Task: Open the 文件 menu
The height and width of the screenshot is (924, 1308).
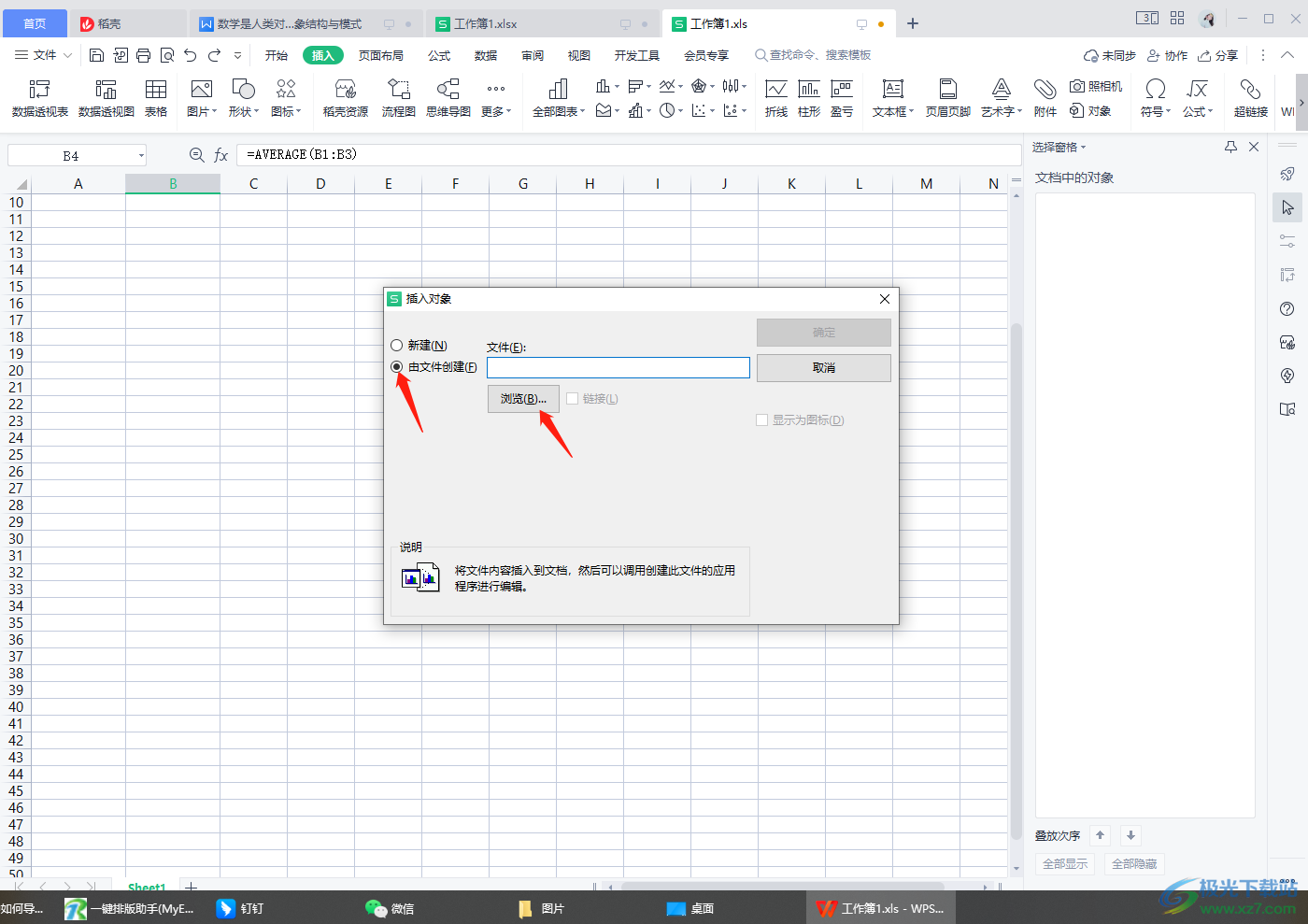Action: (44, 55)
